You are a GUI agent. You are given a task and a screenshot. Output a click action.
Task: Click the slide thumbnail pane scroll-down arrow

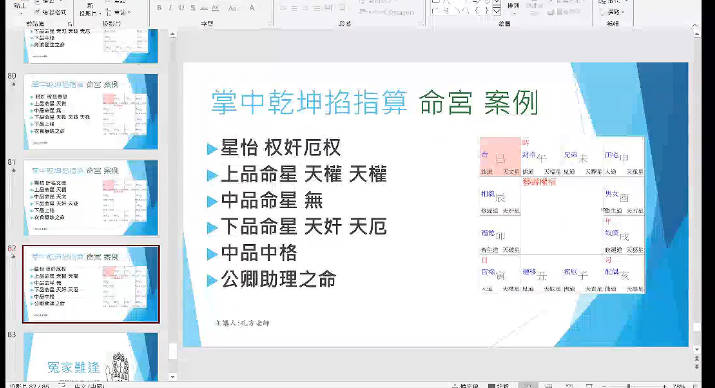[x=172, y=377]
